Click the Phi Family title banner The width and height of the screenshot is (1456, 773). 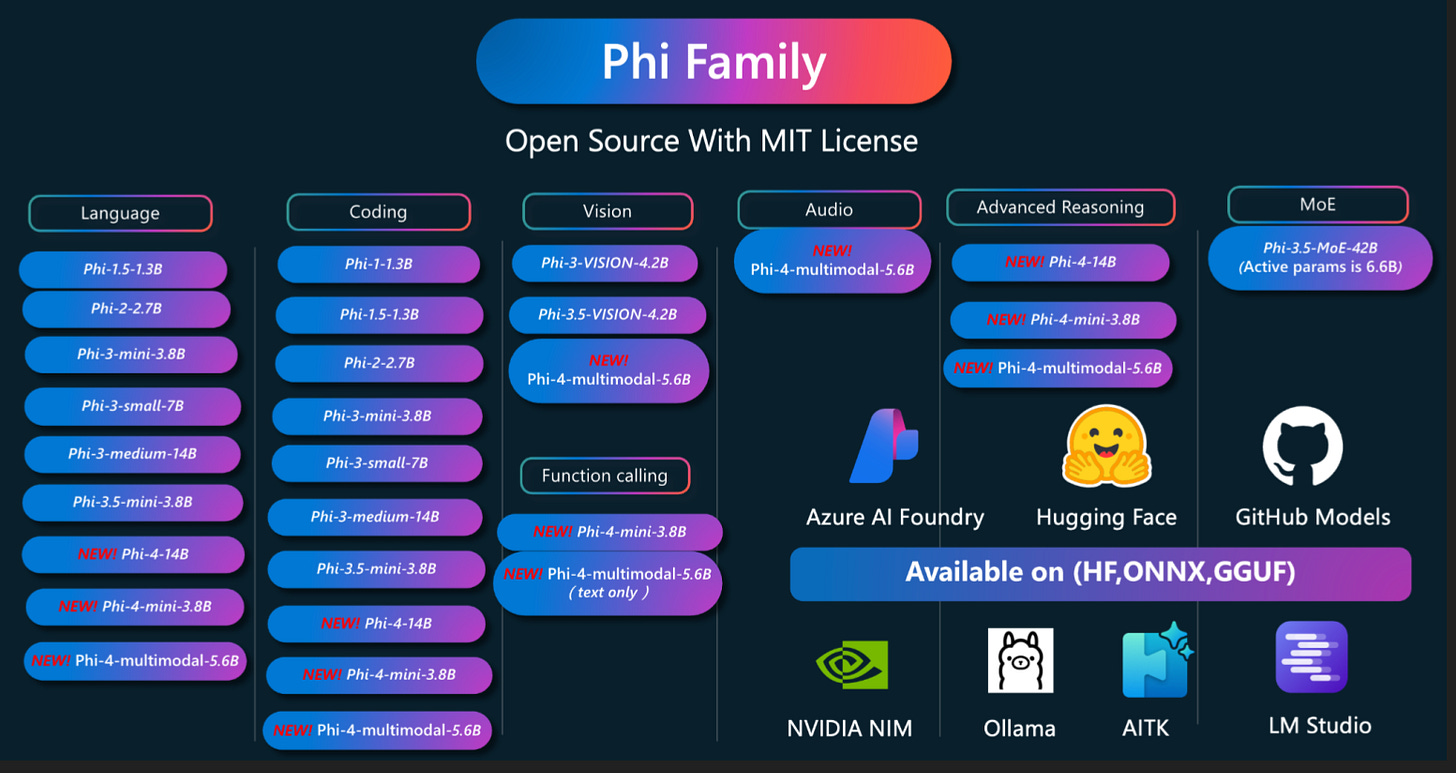[x=713, y=61]
